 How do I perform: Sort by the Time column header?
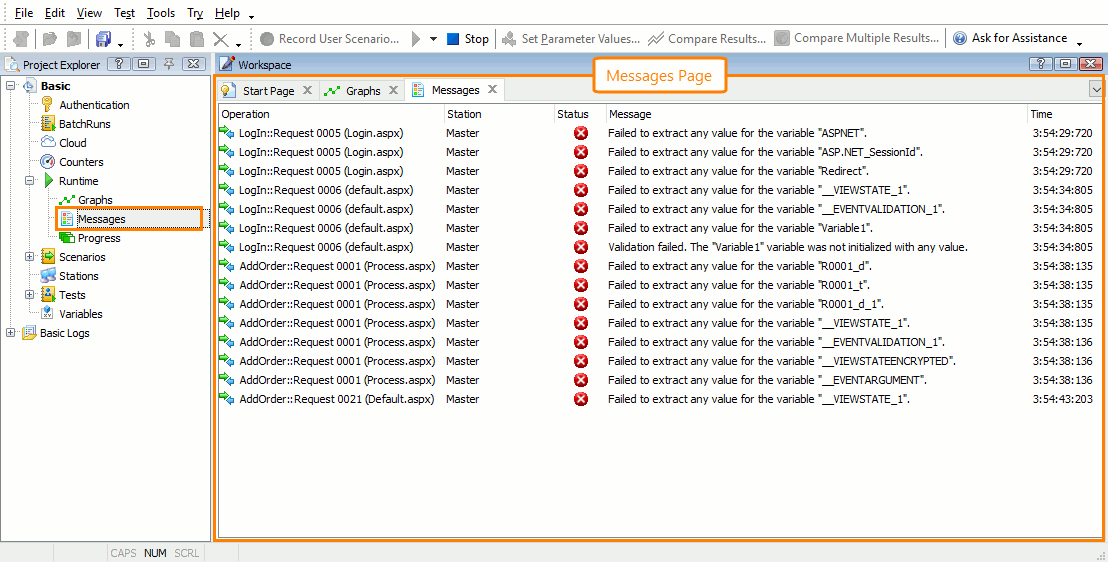coord(1063,114)
